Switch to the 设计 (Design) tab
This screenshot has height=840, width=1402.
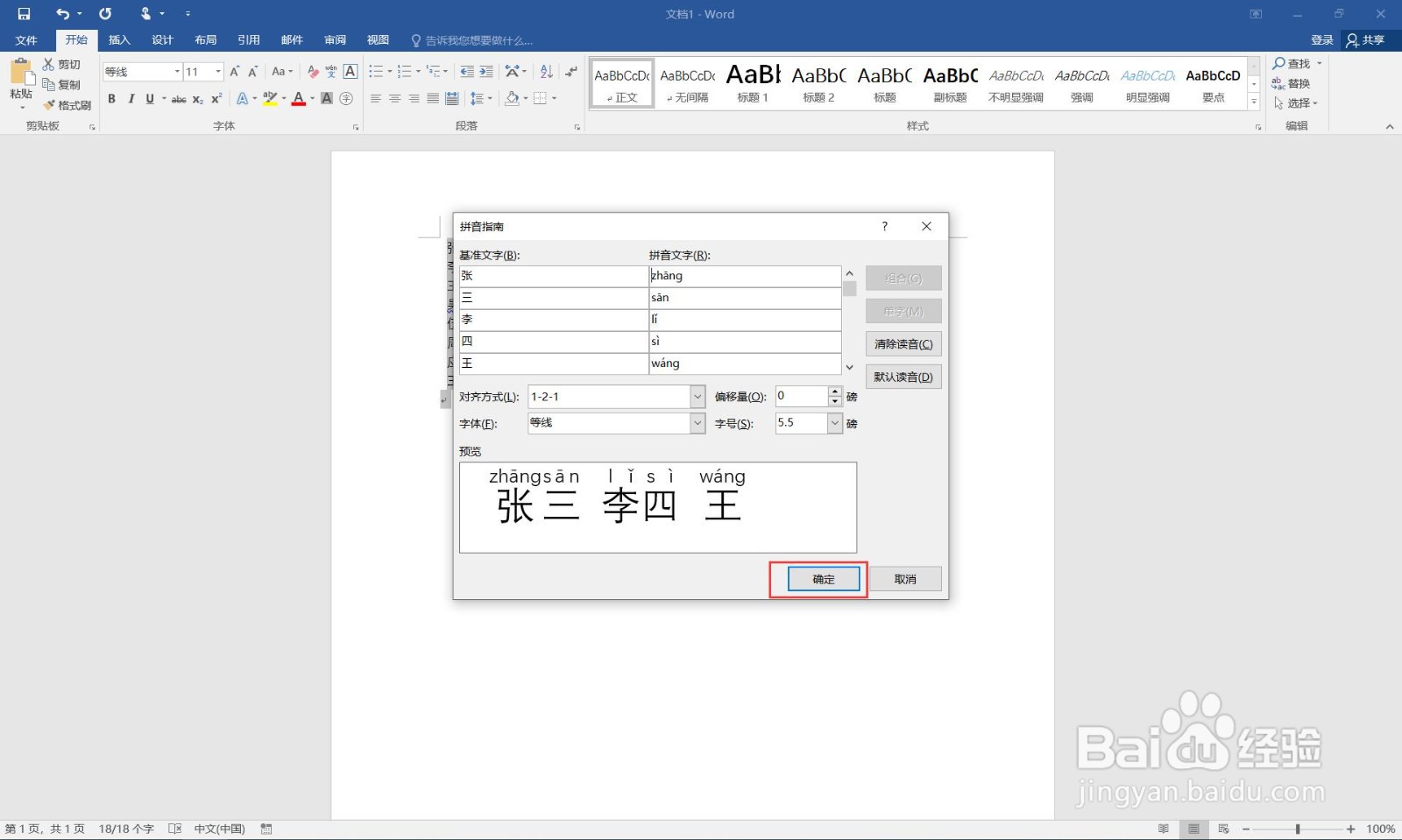click(162, 40)
